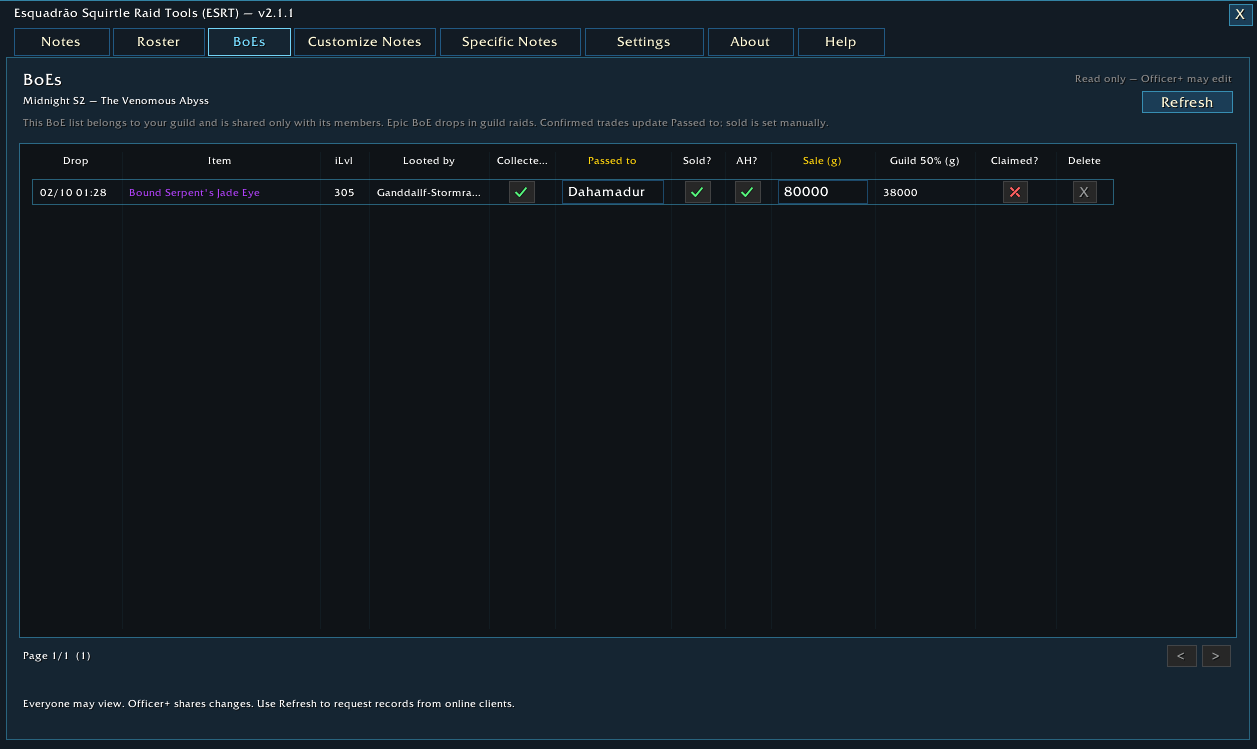Image resolution: width=1257 pixels, height=749 pixels.
Task: Toggle the Claimed red X mark
Action: (1015, 192)
